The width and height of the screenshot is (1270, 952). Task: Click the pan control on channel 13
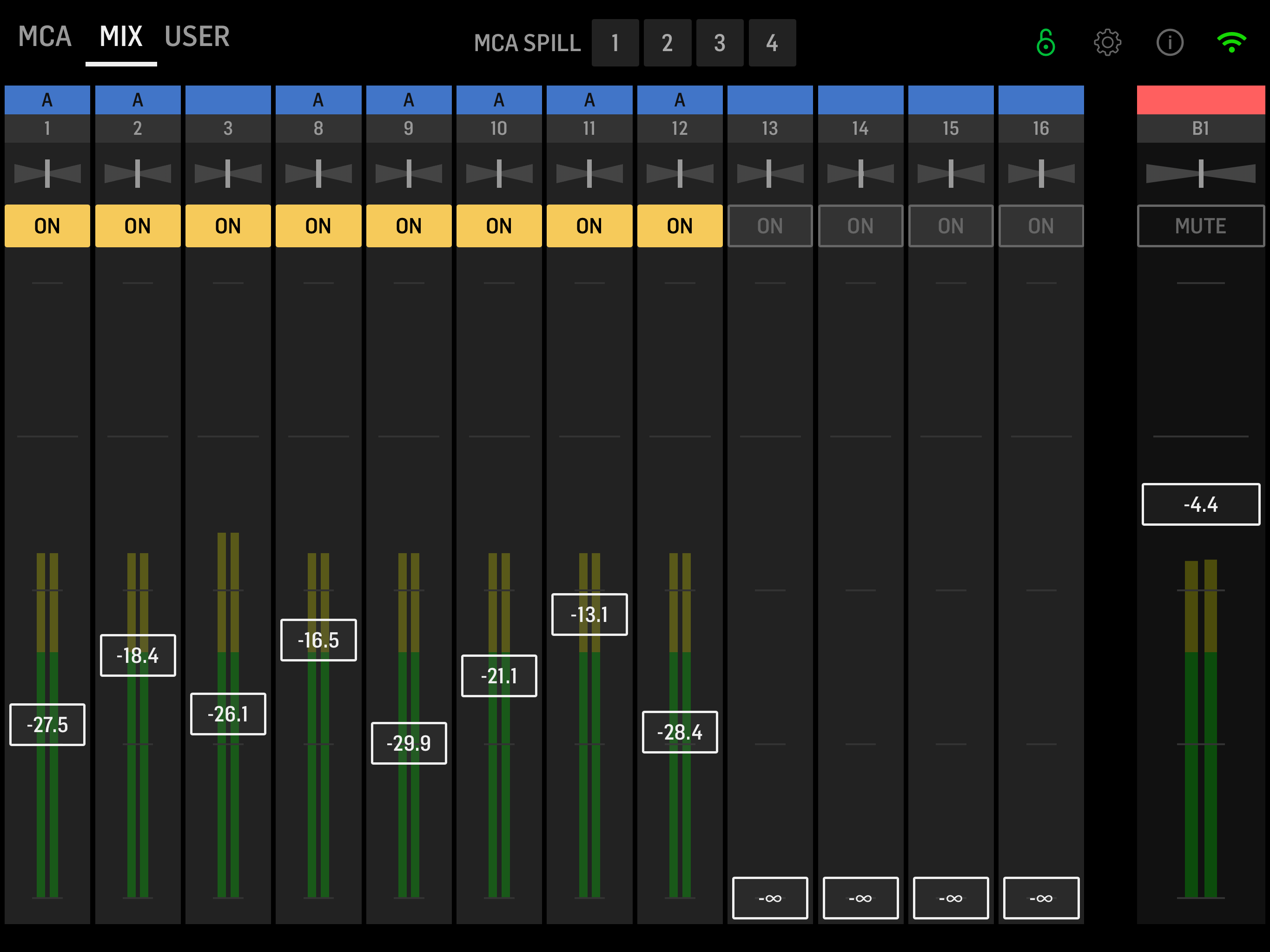point(770,173)
